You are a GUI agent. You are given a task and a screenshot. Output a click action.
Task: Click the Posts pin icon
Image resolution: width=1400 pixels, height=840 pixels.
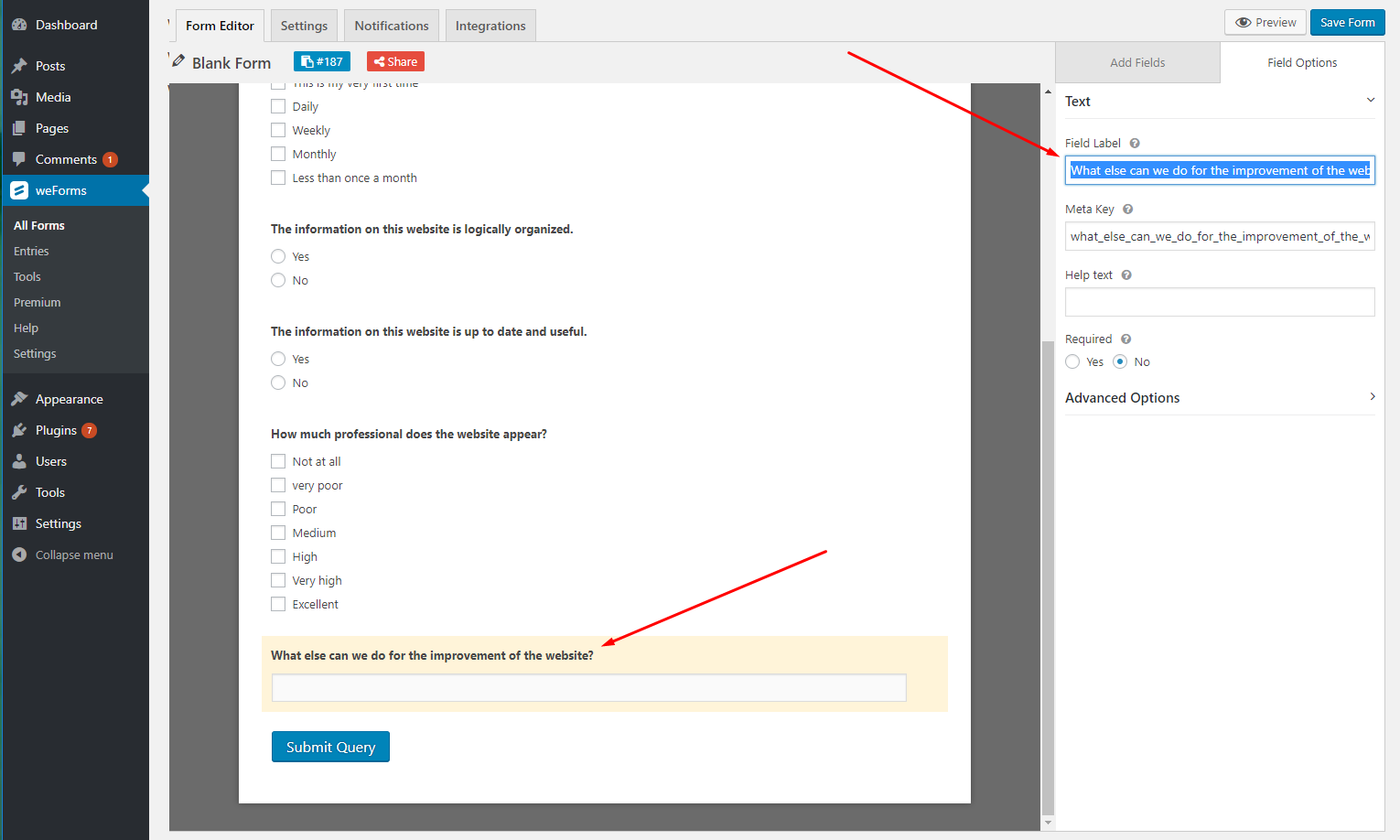pos(19,66)
